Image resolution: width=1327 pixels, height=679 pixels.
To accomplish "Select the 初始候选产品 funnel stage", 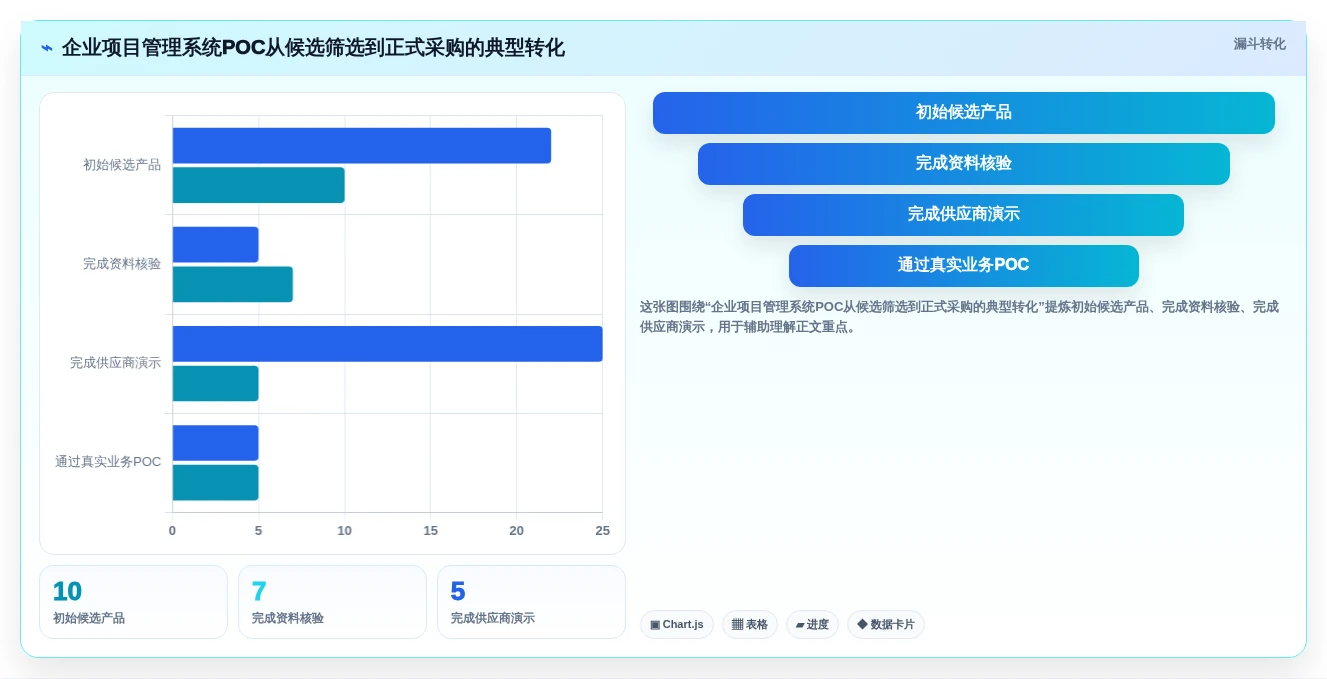I will [963, 113].
